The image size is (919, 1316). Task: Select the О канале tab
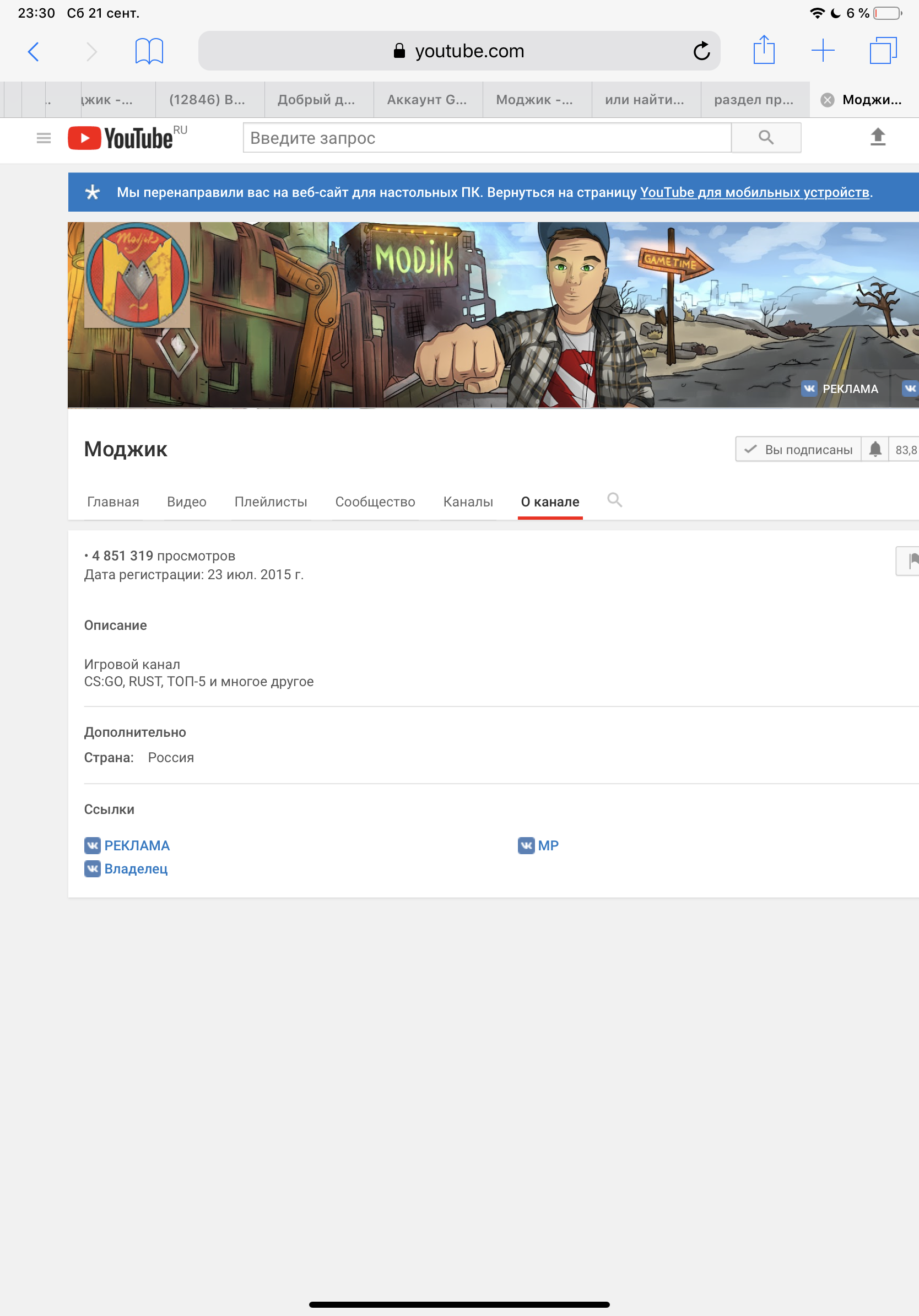pyautogui.click(x=550, y=502)
